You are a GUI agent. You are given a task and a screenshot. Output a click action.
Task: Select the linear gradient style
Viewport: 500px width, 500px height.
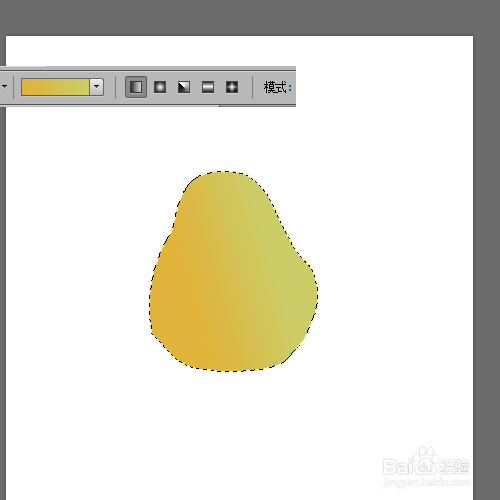coord(136,87)
